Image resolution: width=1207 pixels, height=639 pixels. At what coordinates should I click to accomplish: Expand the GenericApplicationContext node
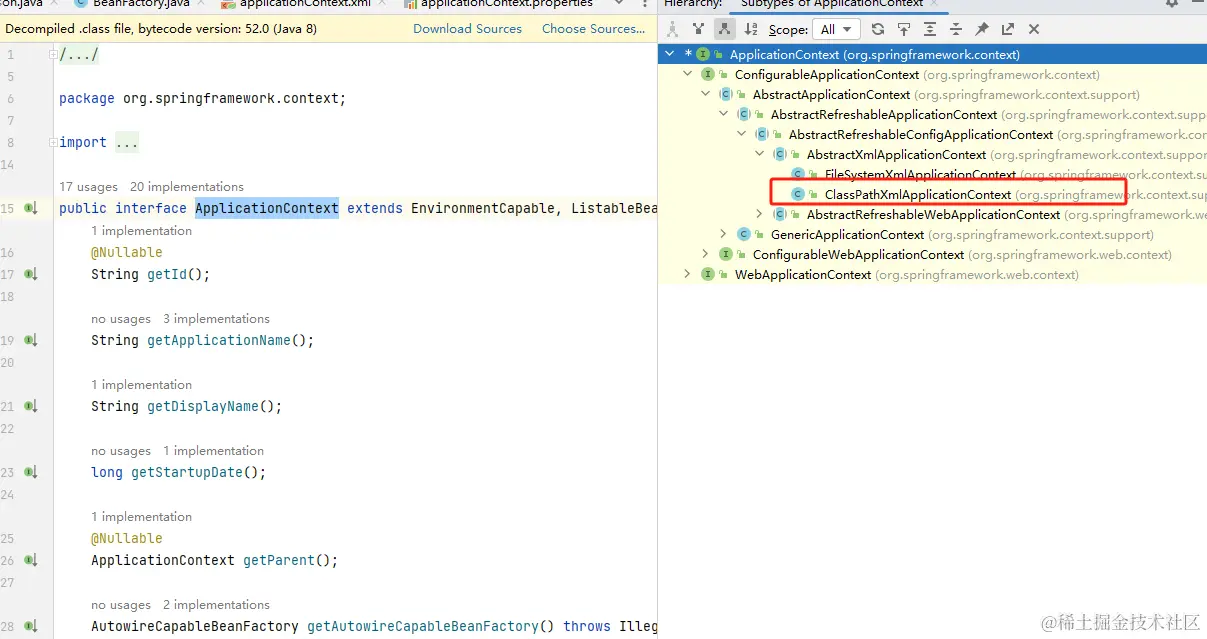pos(723,234)
